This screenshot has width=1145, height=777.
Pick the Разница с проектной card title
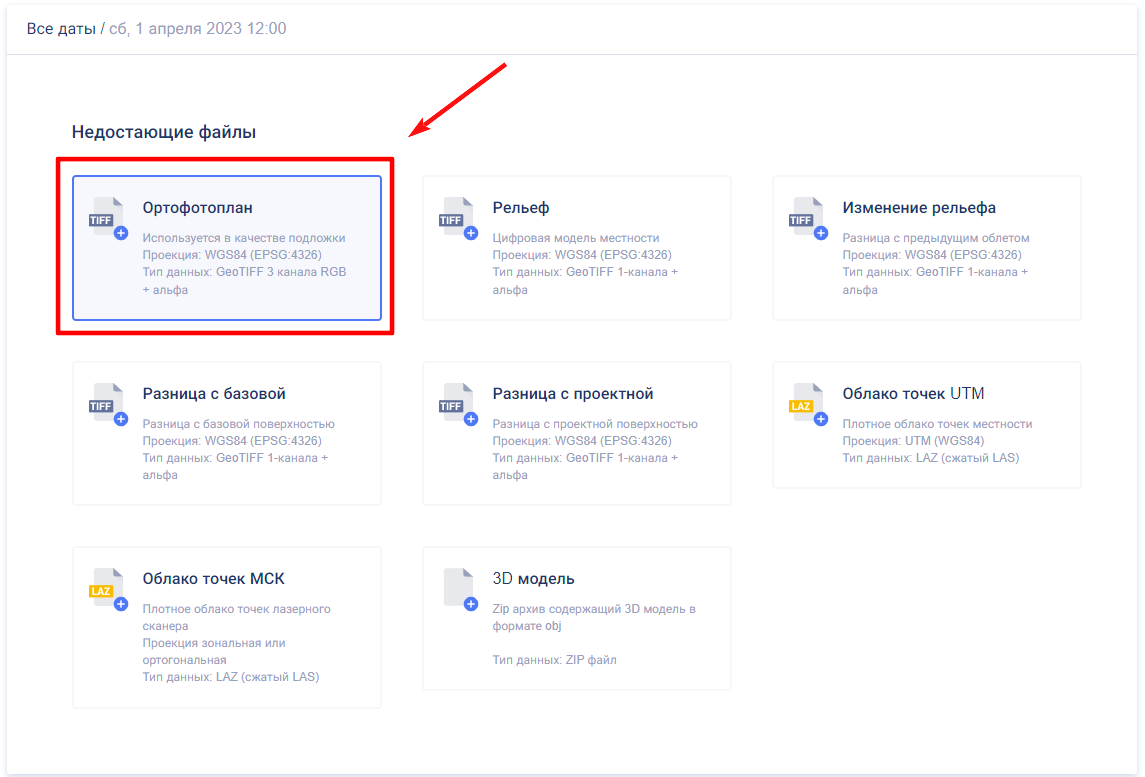click(x=573, y=394)
